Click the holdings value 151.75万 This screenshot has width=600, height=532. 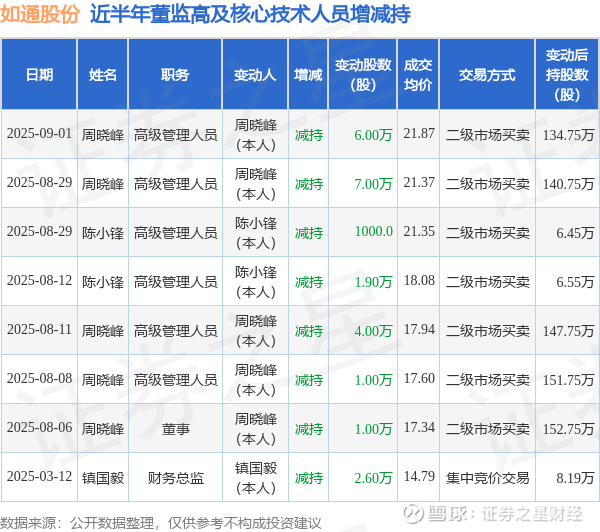(x=568, y=380)
